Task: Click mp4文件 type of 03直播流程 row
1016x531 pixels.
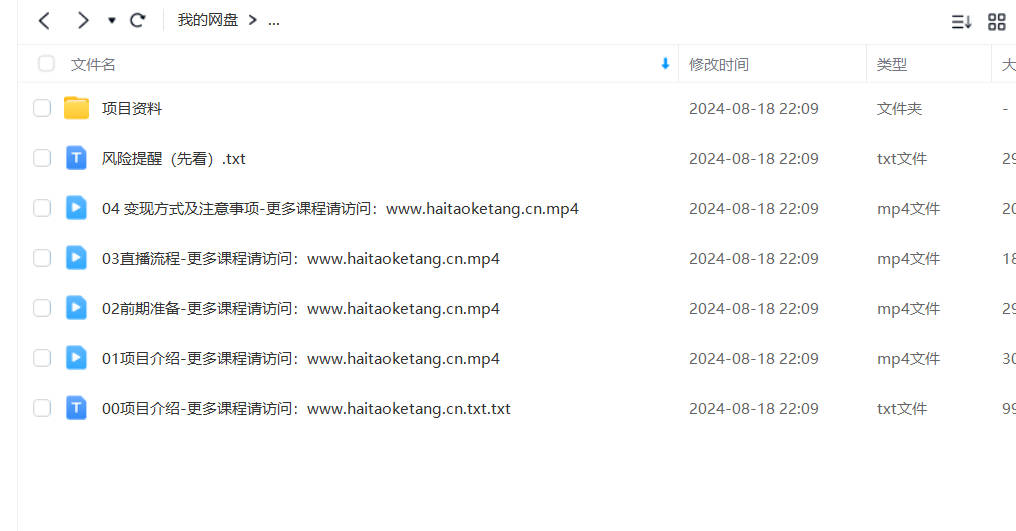Action: coord(908,259)
